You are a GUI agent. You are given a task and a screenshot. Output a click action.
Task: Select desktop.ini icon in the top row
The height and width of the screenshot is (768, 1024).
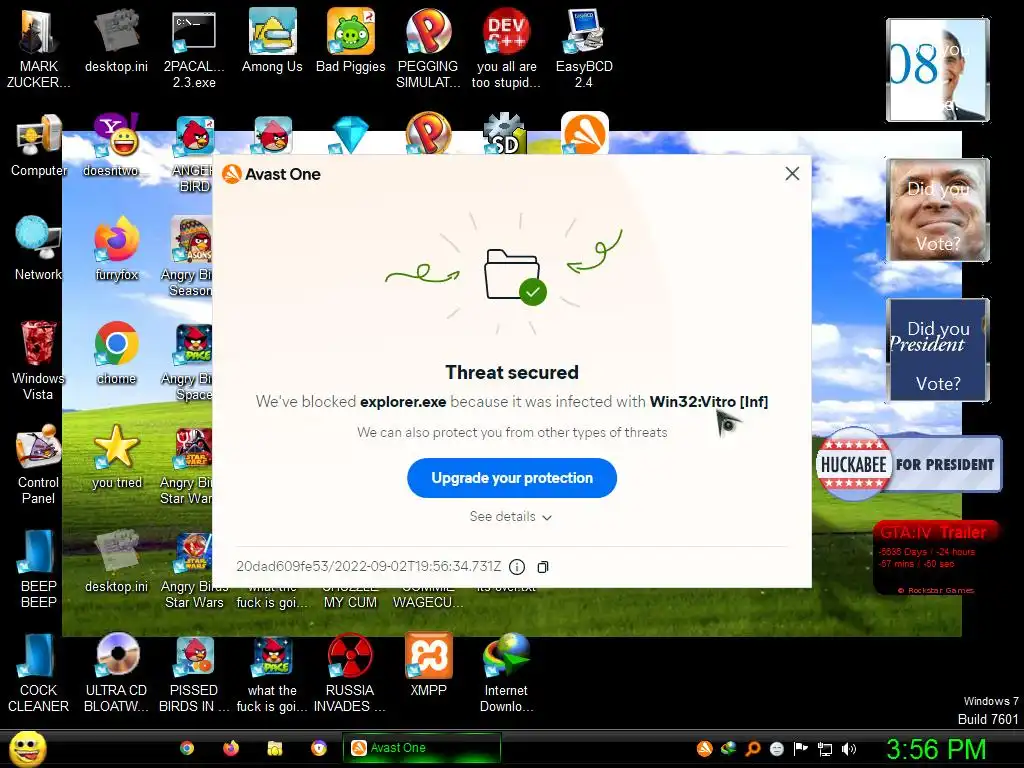(x=116, y=40)
